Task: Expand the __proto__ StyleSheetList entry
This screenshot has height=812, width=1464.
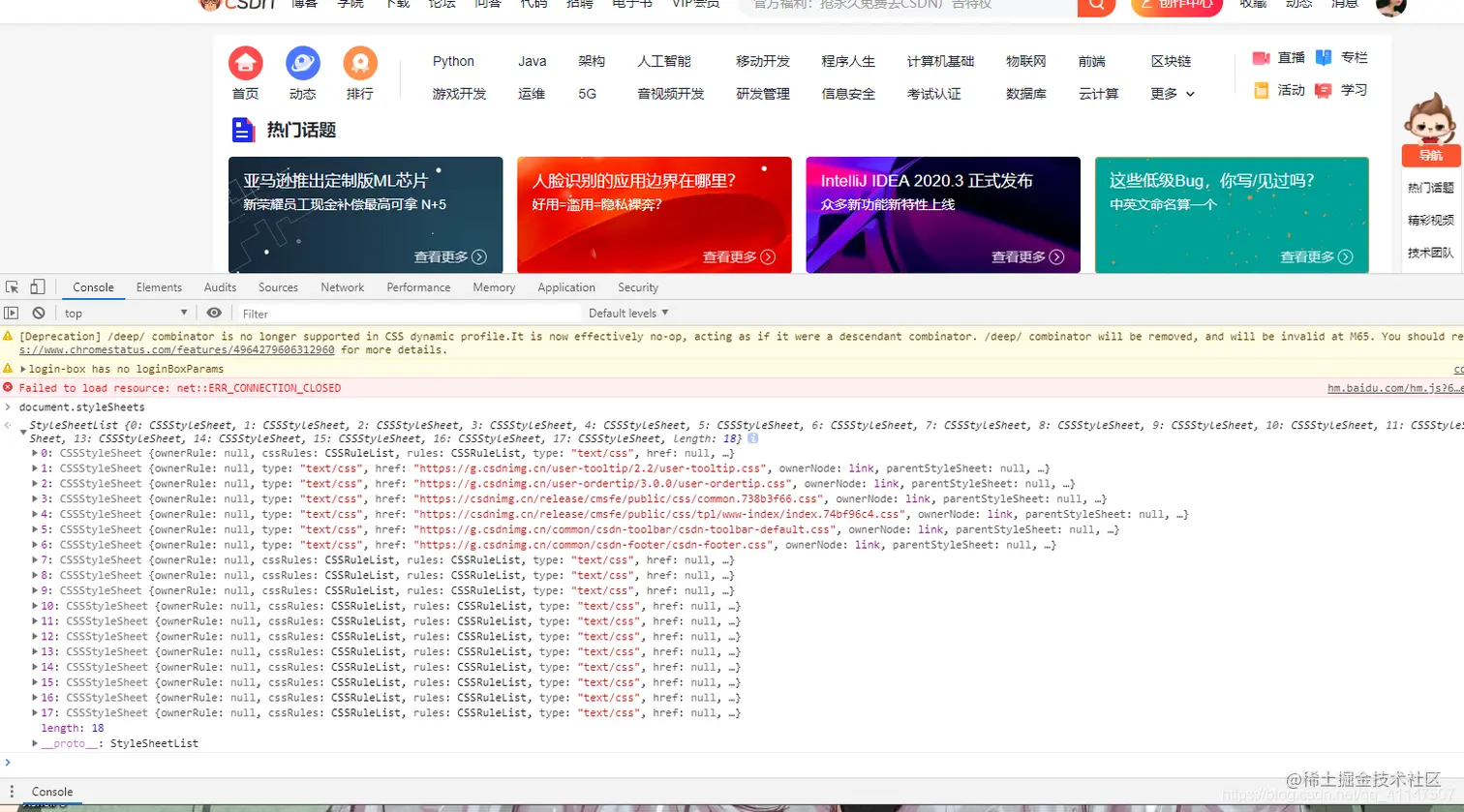Action: 36,743
